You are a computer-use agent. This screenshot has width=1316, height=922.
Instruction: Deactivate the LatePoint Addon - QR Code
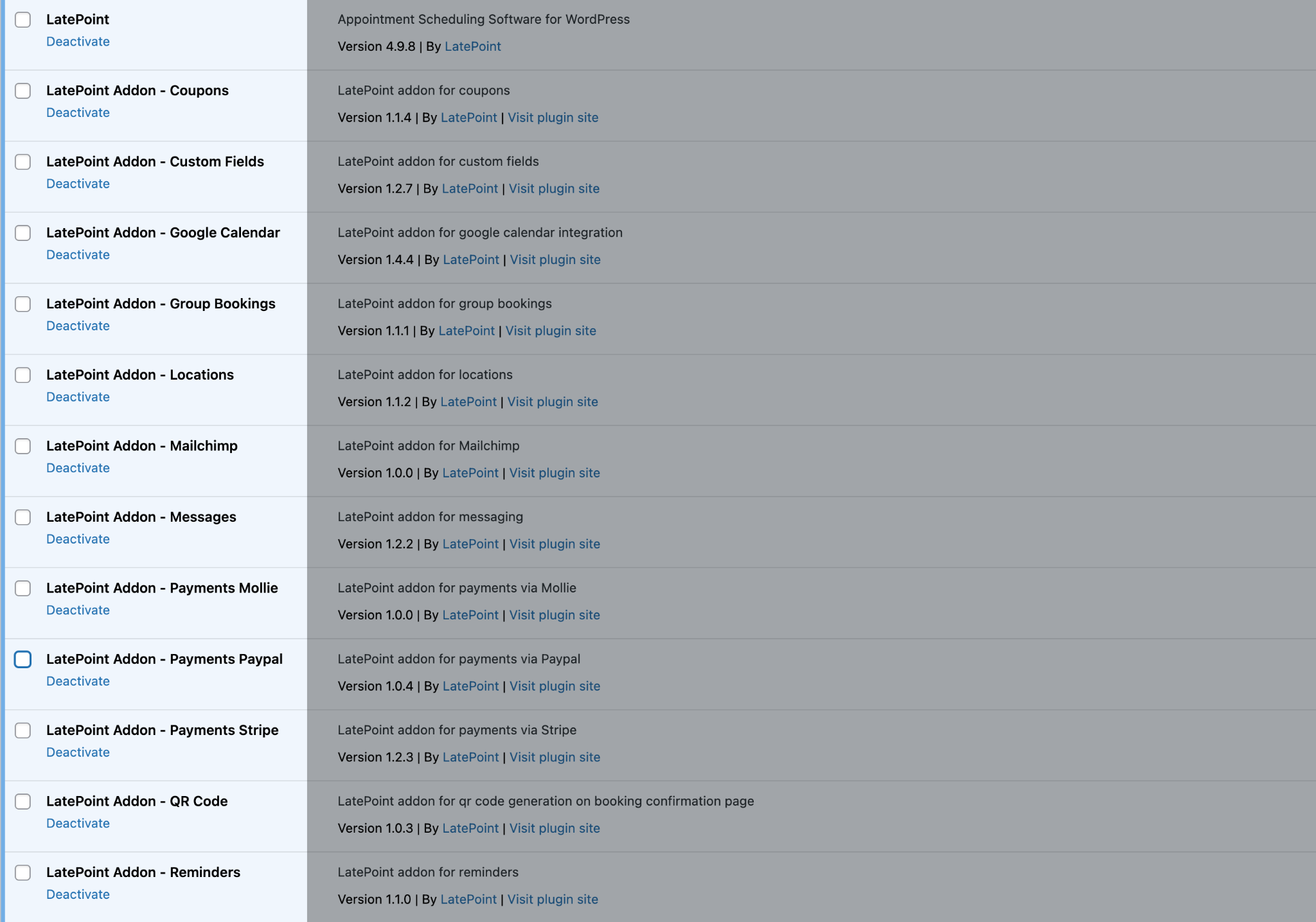click(78, 823)
